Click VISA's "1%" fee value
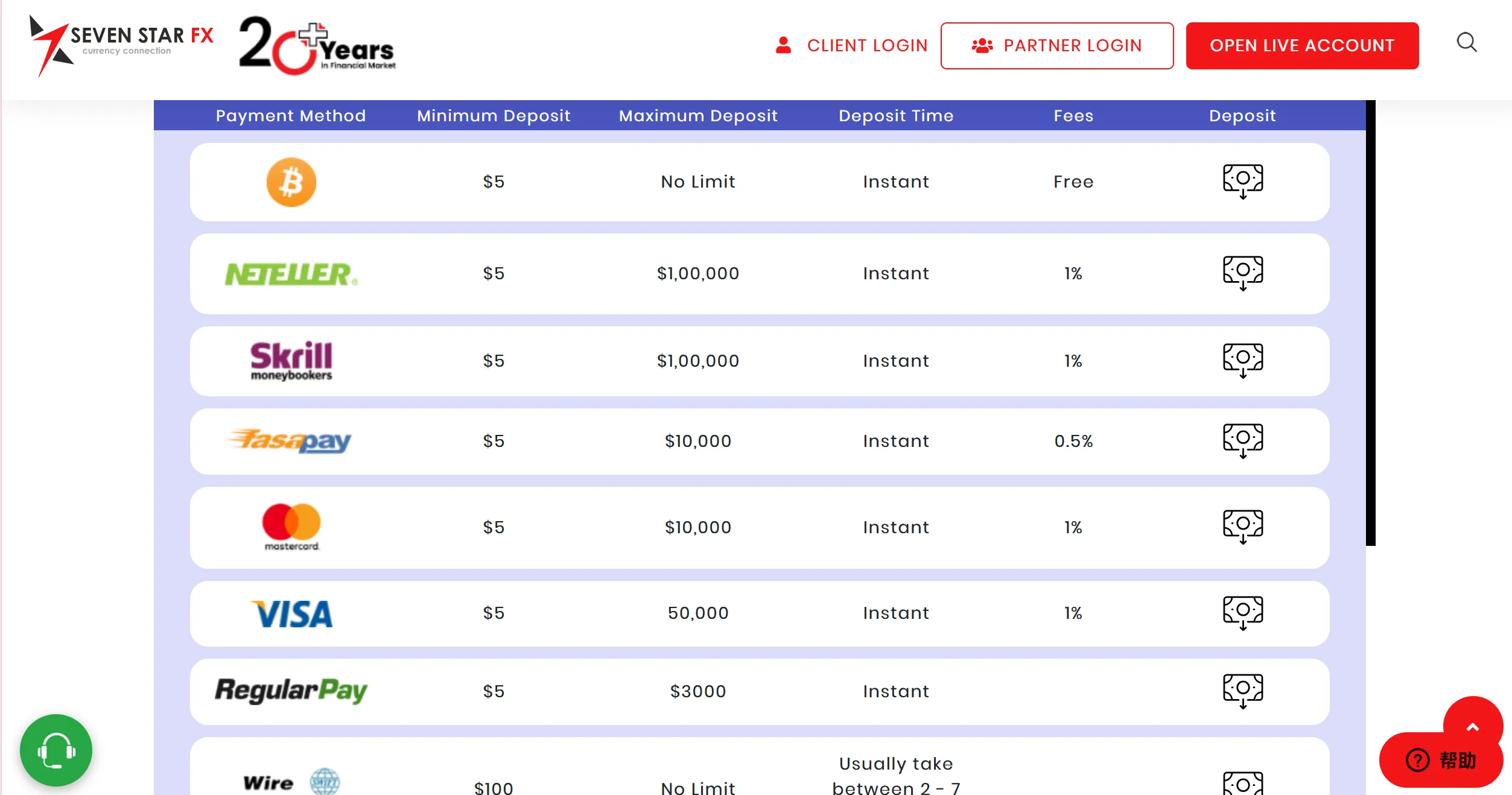The image size is (1512, 795). pyautogui.click(x=1073, y=613)
